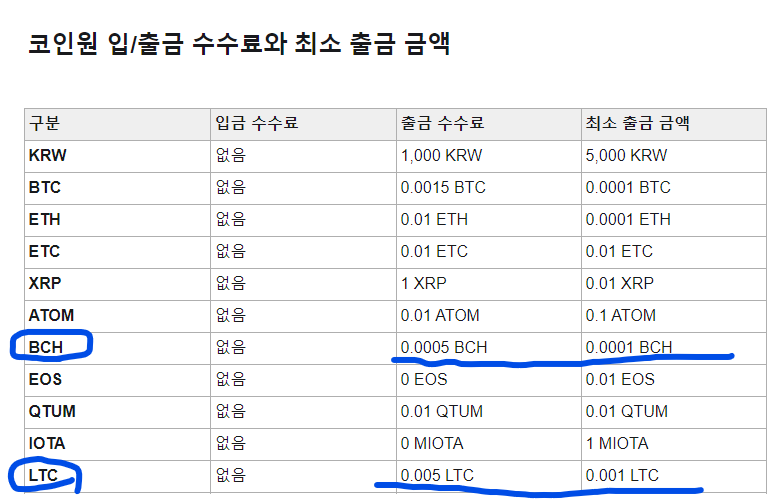Select the 1 XRP withdrawal fee cell
This screenshot has width=774, height=499.
tap(489, 284)
